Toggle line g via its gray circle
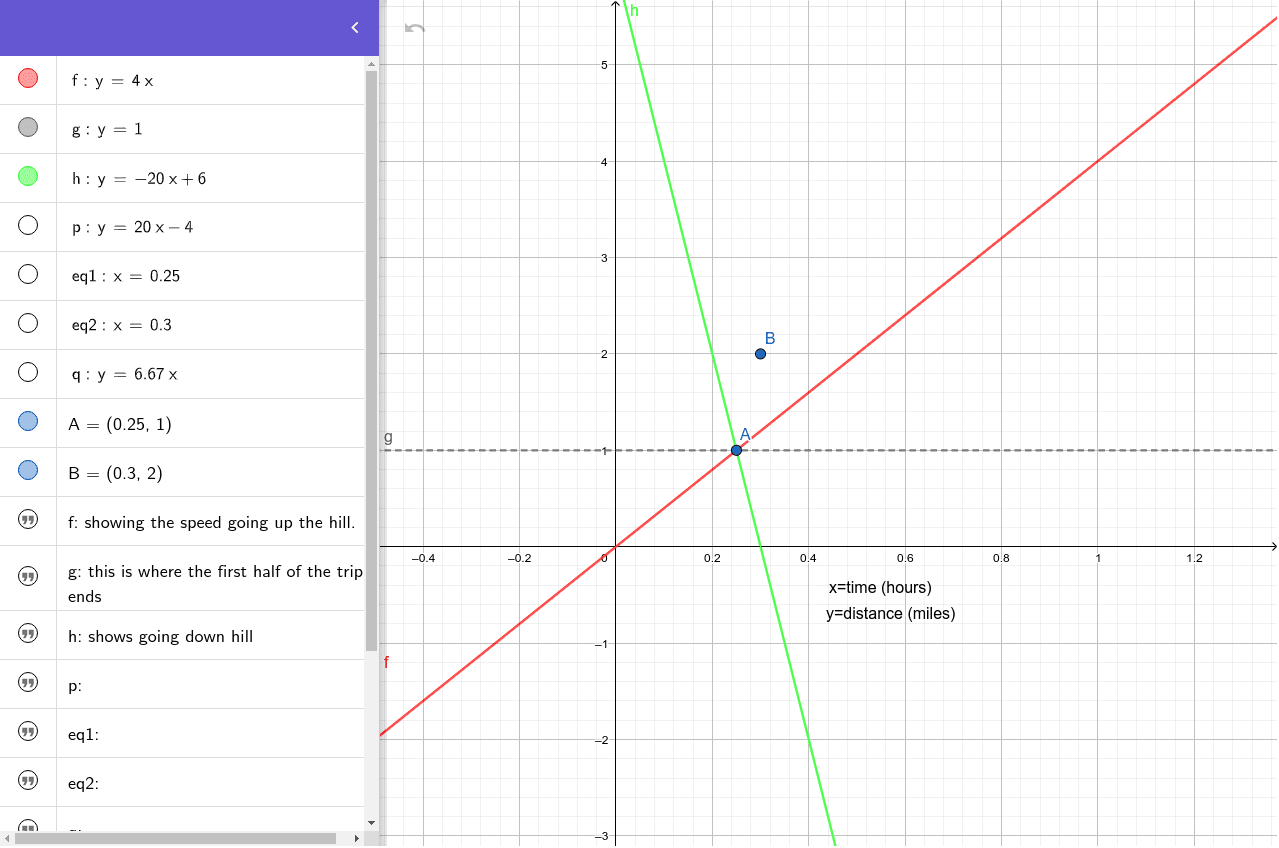Viewport: 1279px width, 848px height. click(x=27, y=126)
